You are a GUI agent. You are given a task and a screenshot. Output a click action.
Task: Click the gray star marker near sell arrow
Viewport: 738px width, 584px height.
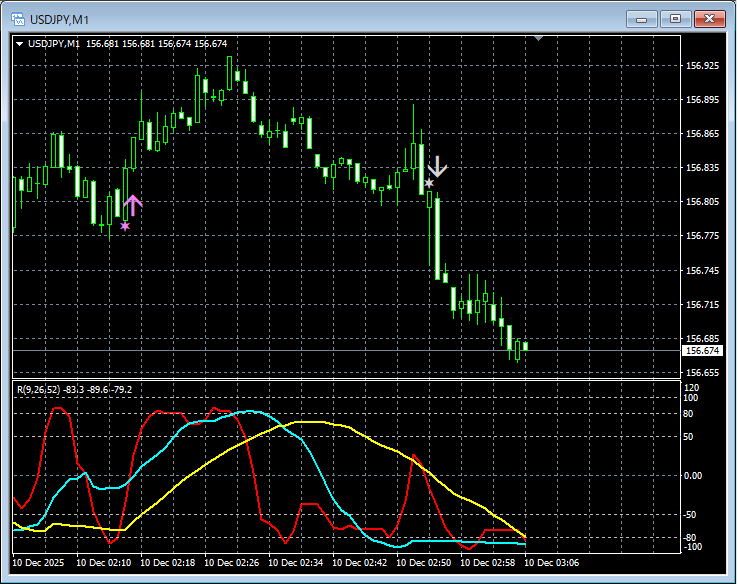tap(429, 184)
